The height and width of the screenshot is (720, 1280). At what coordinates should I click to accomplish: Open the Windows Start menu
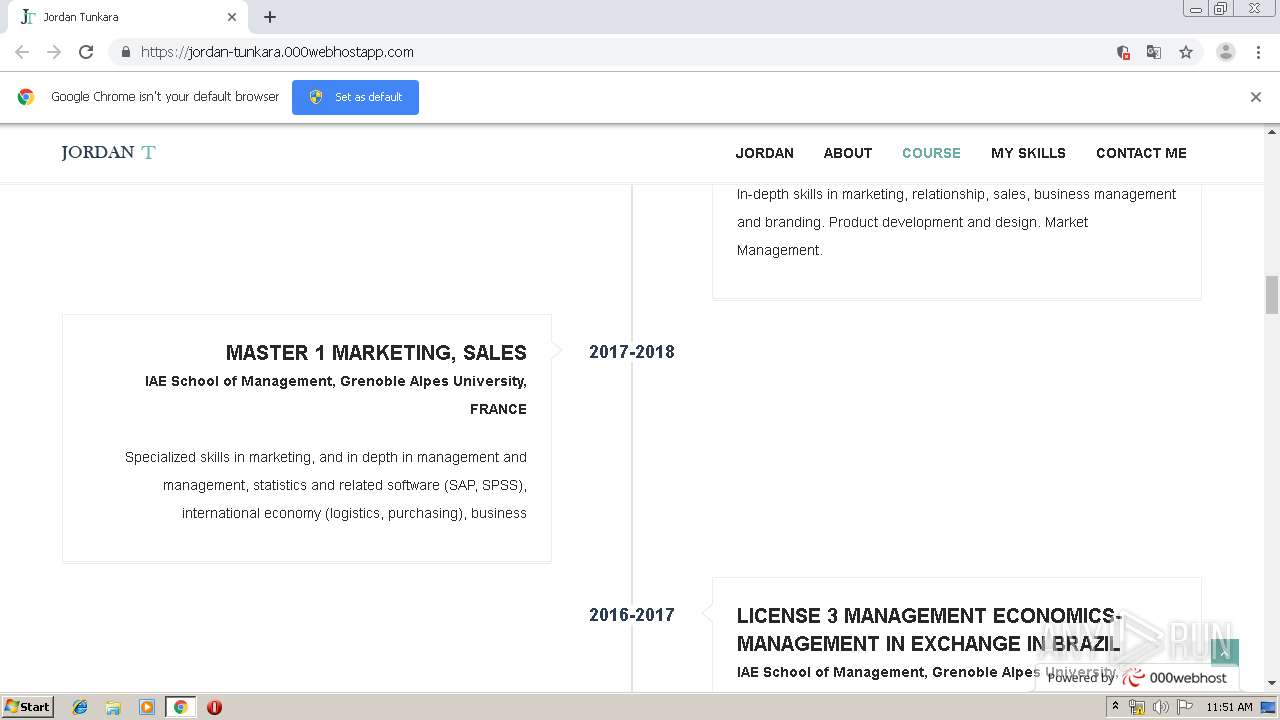[x=28, y=706]
